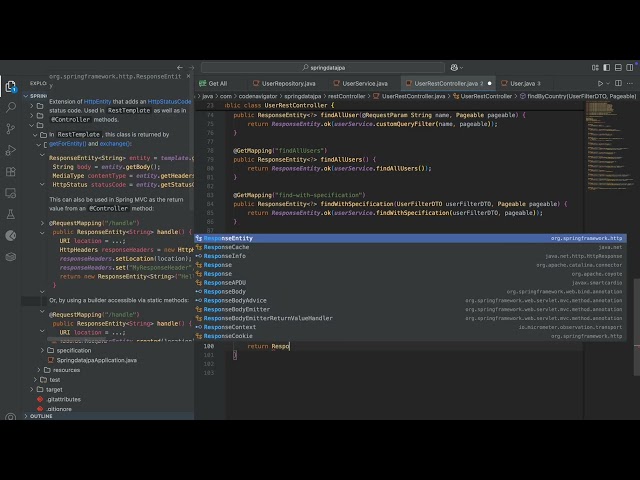Image resolution: width=640 pixels, height=480 pixels.
Task: Open run options dropdown arrow
Action: (x=608, y=83)
